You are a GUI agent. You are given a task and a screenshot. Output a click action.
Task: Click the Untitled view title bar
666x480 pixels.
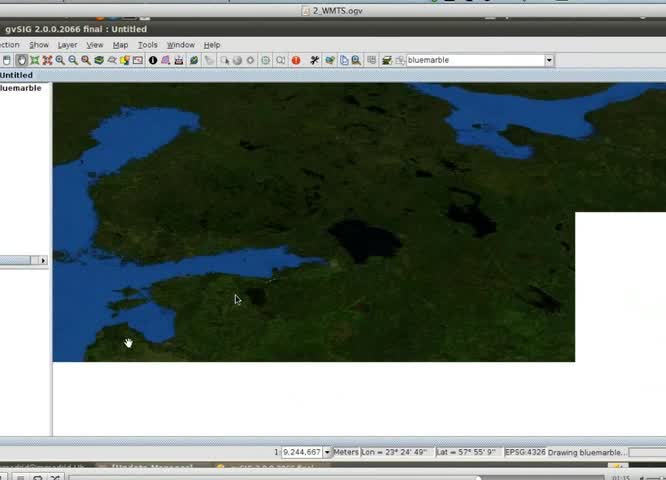tap(333, 75)
